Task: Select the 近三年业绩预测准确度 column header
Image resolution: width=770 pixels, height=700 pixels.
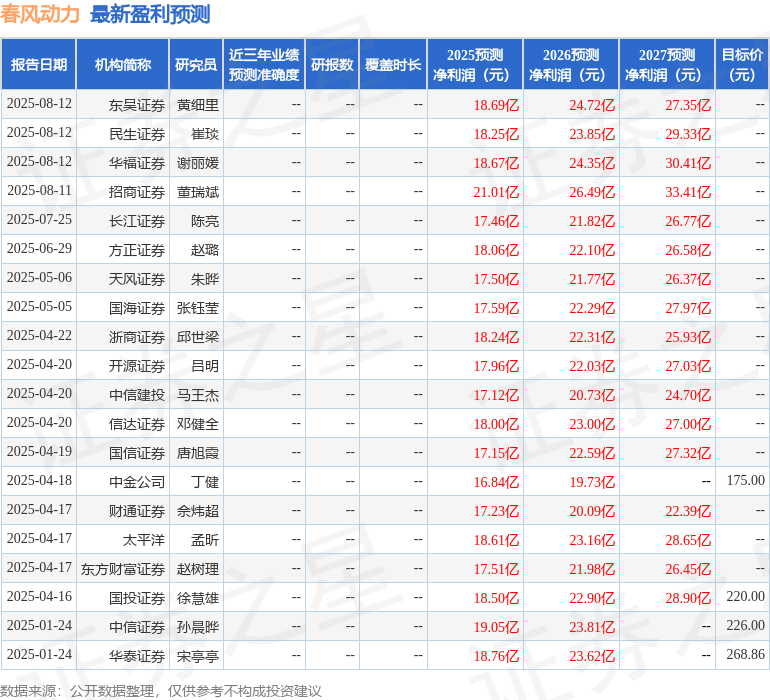Action: [x=264, y=64]
